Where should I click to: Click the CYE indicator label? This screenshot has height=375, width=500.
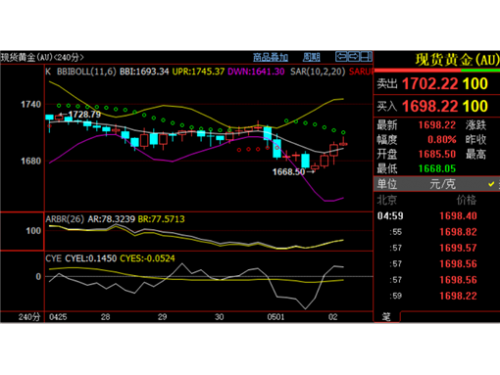(53, 258)
